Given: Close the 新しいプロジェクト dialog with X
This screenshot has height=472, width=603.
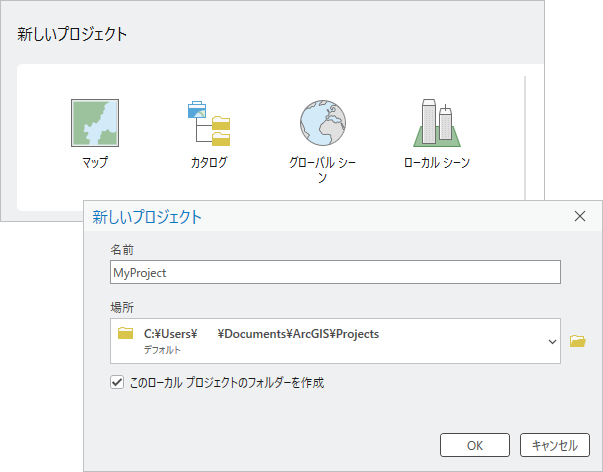Looking at the screenshot, I should (x=579, y=216).
